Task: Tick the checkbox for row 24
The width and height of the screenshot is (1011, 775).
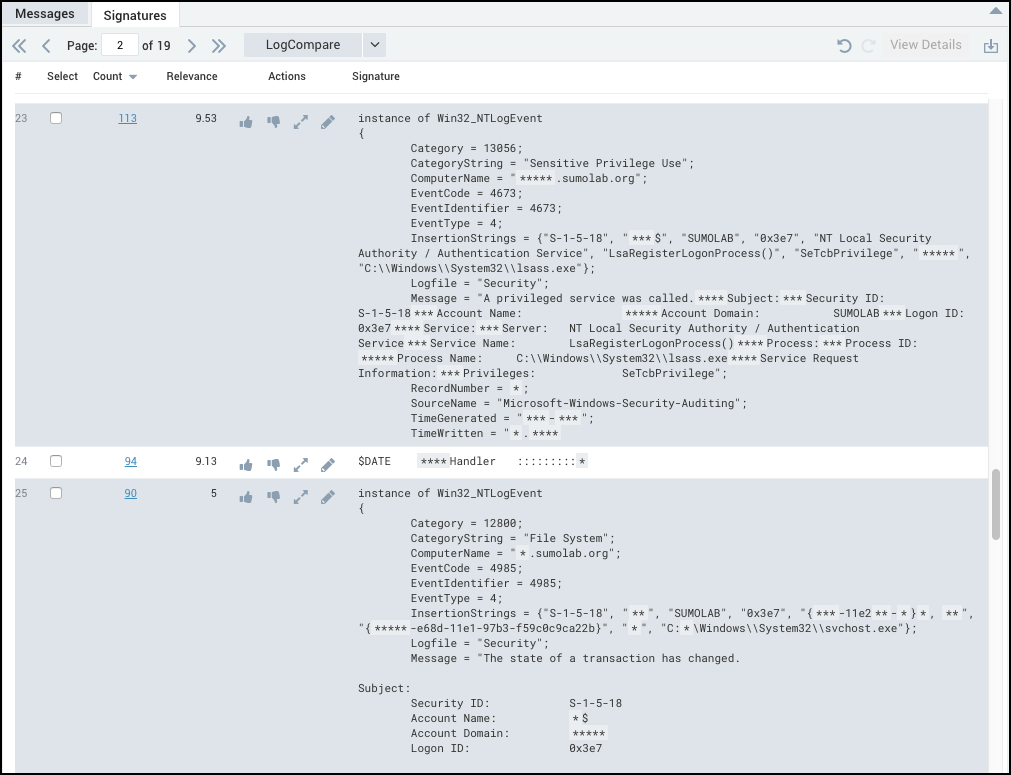Action: tap(56, 461)
